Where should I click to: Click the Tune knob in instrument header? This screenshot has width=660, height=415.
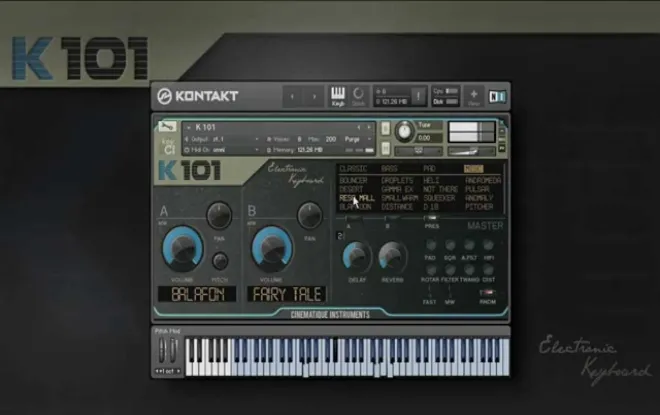[405, 131]
